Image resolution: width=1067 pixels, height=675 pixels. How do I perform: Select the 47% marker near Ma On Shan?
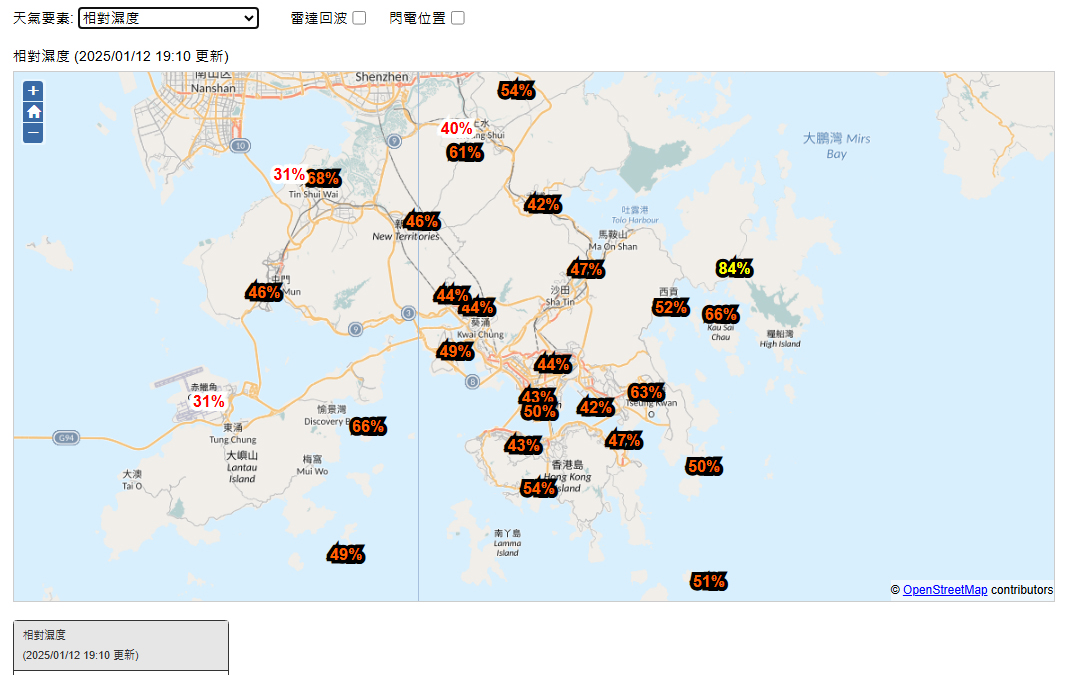tap(586, 269)
